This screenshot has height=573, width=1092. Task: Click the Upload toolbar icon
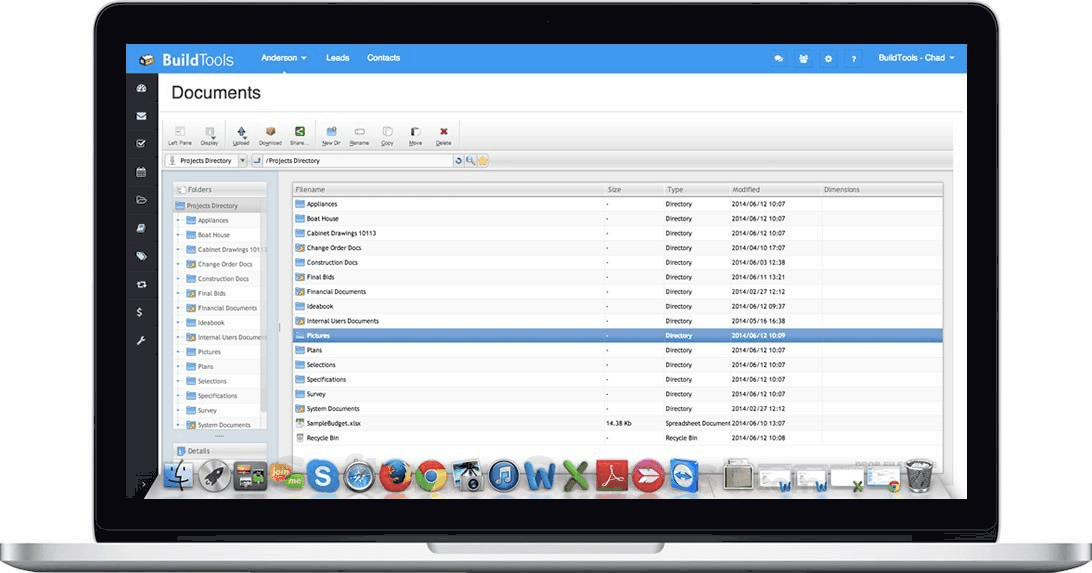(x=241, y=132)
